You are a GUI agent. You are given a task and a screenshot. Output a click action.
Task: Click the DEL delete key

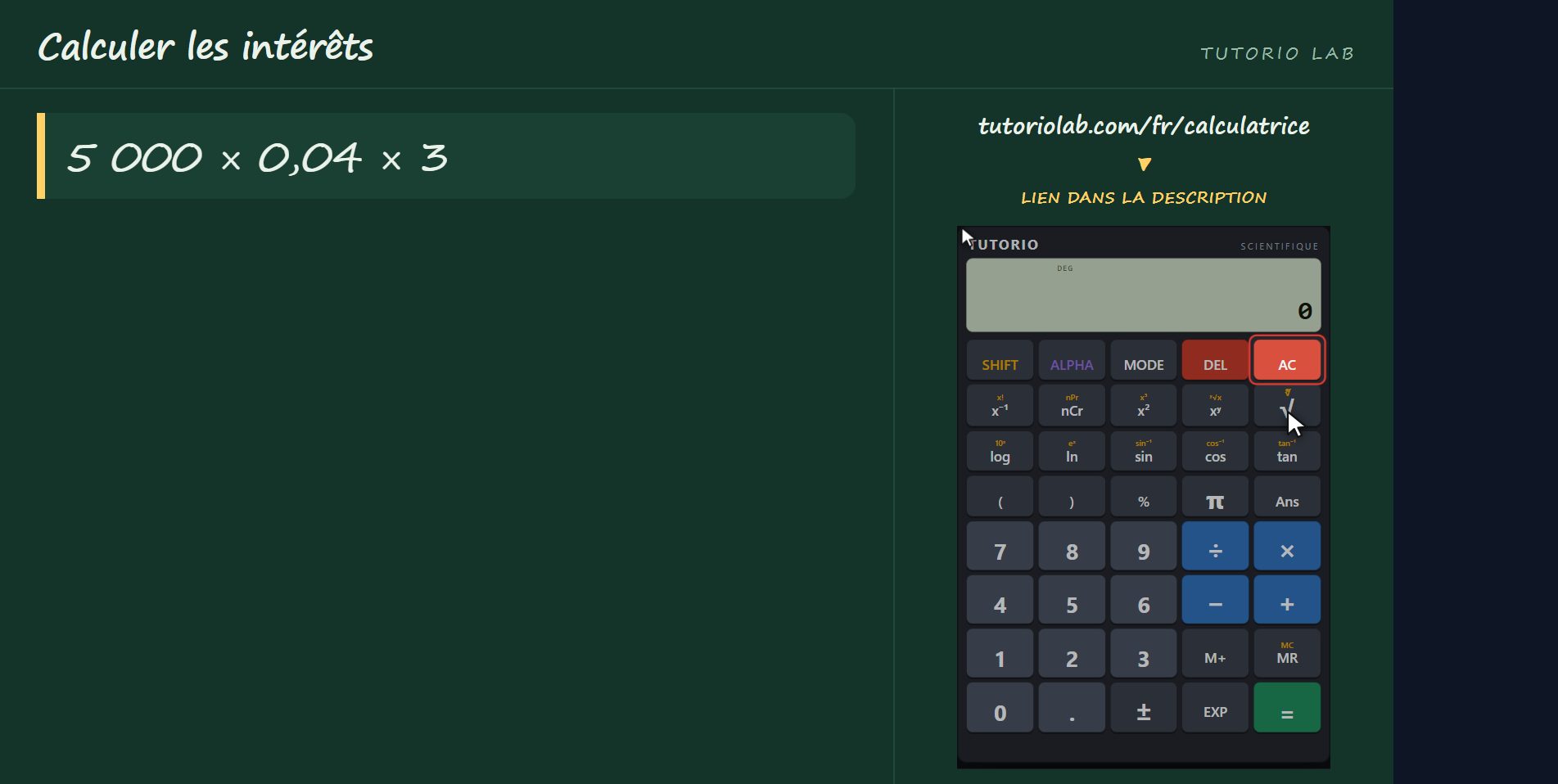click(1215, 361)
